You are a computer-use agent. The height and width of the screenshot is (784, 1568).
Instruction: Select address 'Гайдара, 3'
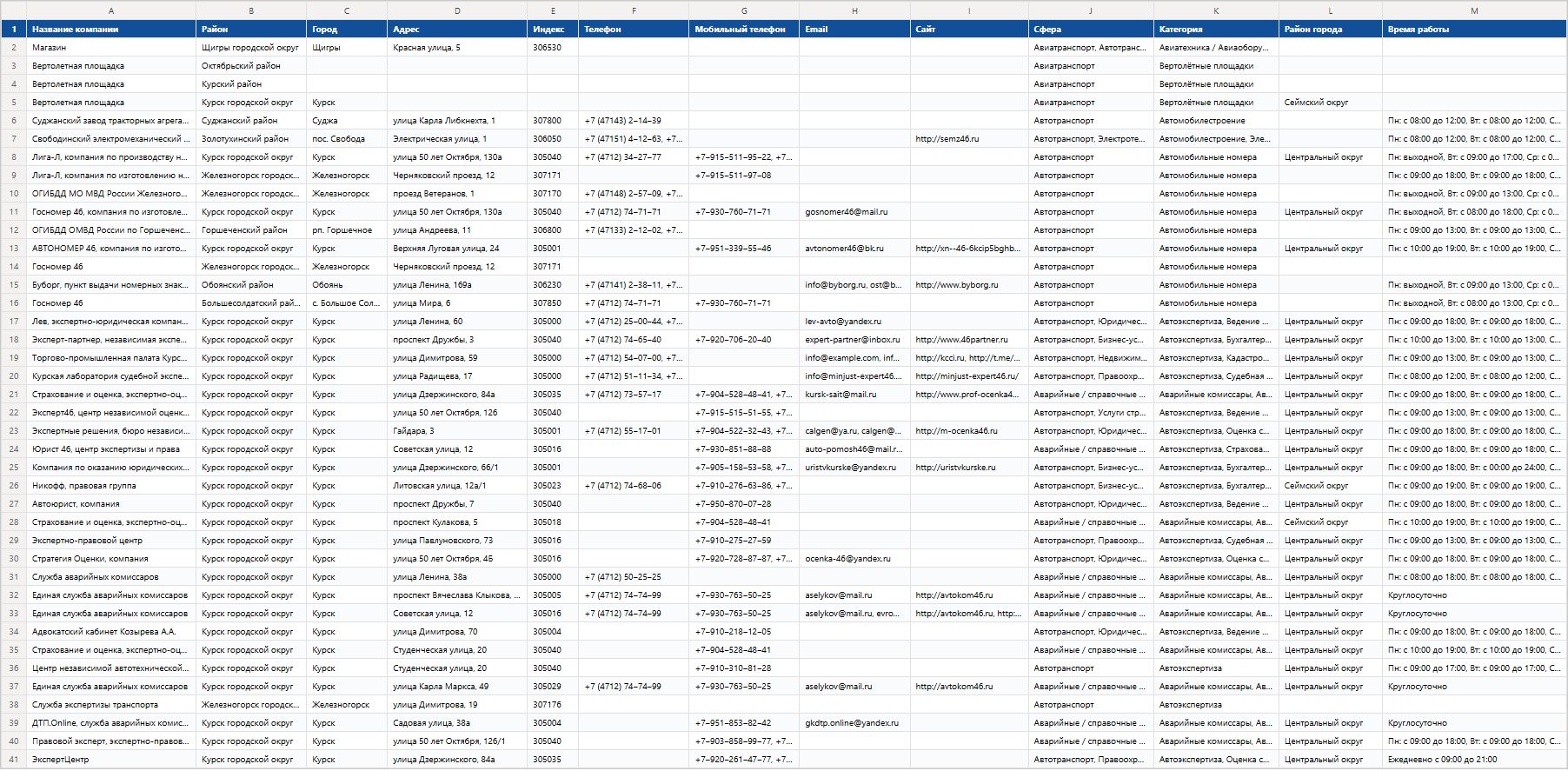point(457,431)
